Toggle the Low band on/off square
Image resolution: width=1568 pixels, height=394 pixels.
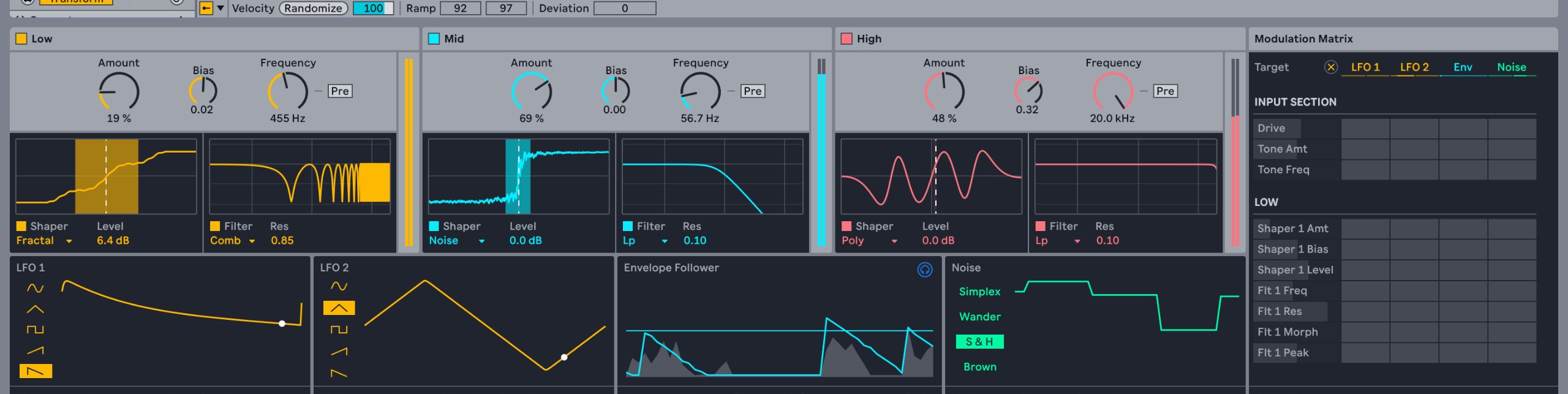[21, 39]
